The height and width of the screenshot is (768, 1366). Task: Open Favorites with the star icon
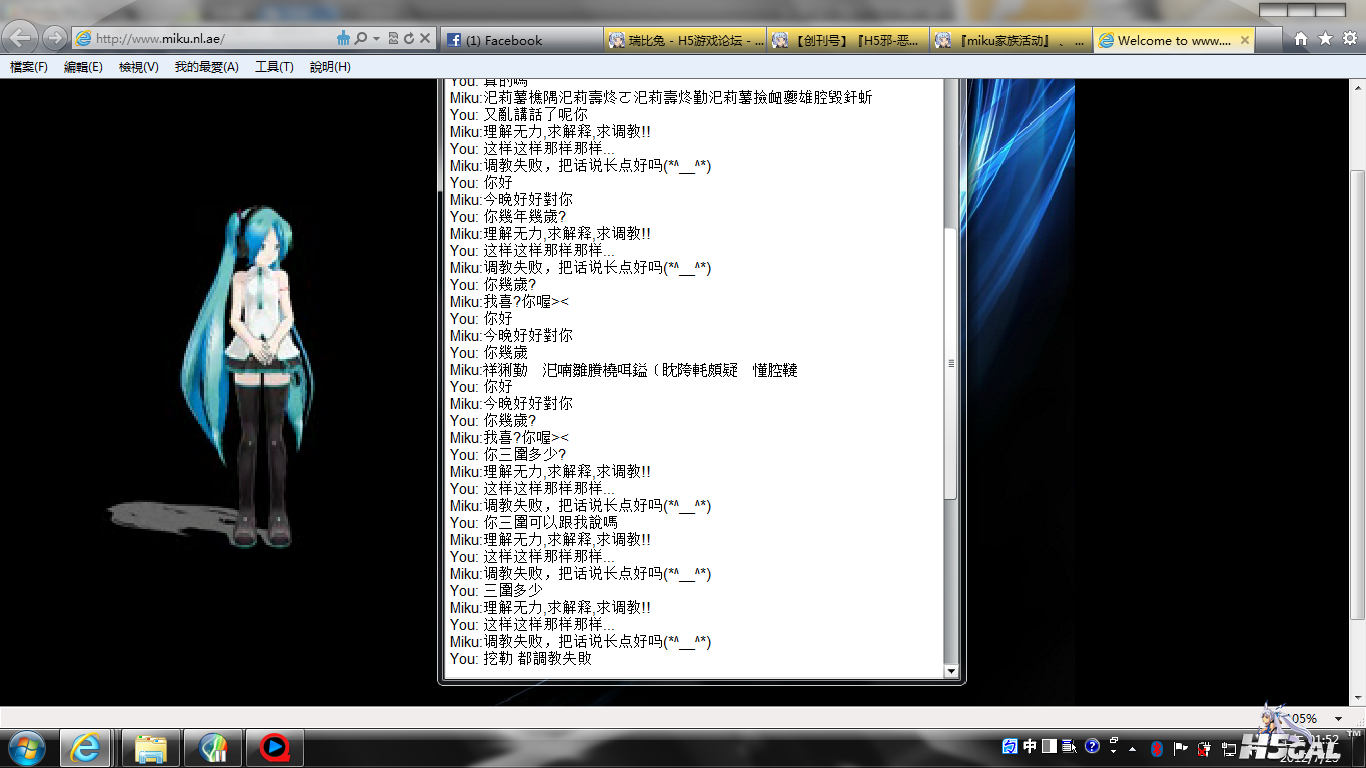click(1325, 39)
